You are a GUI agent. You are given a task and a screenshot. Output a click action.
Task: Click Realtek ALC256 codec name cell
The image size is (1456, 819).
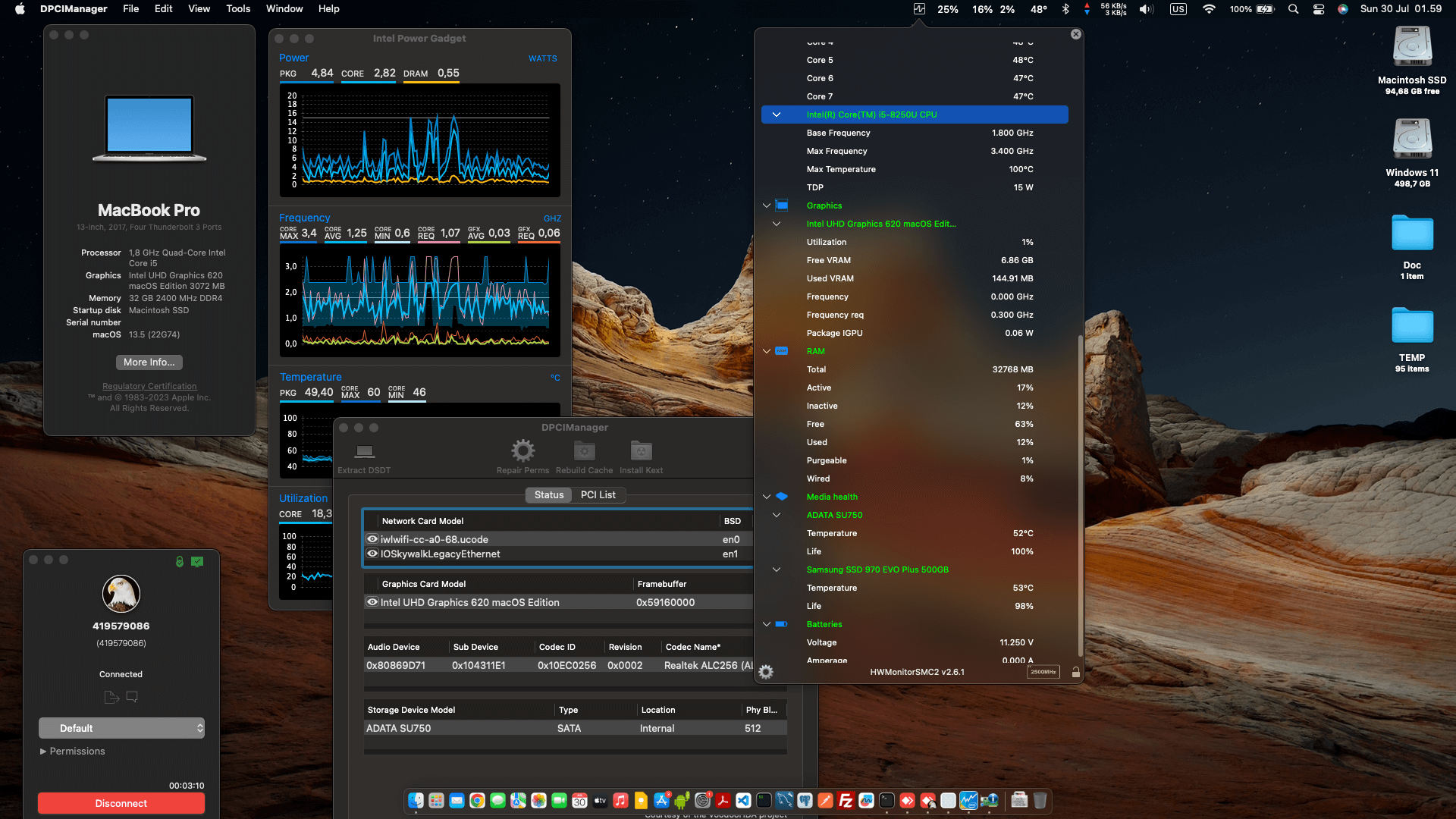(708, 665)
